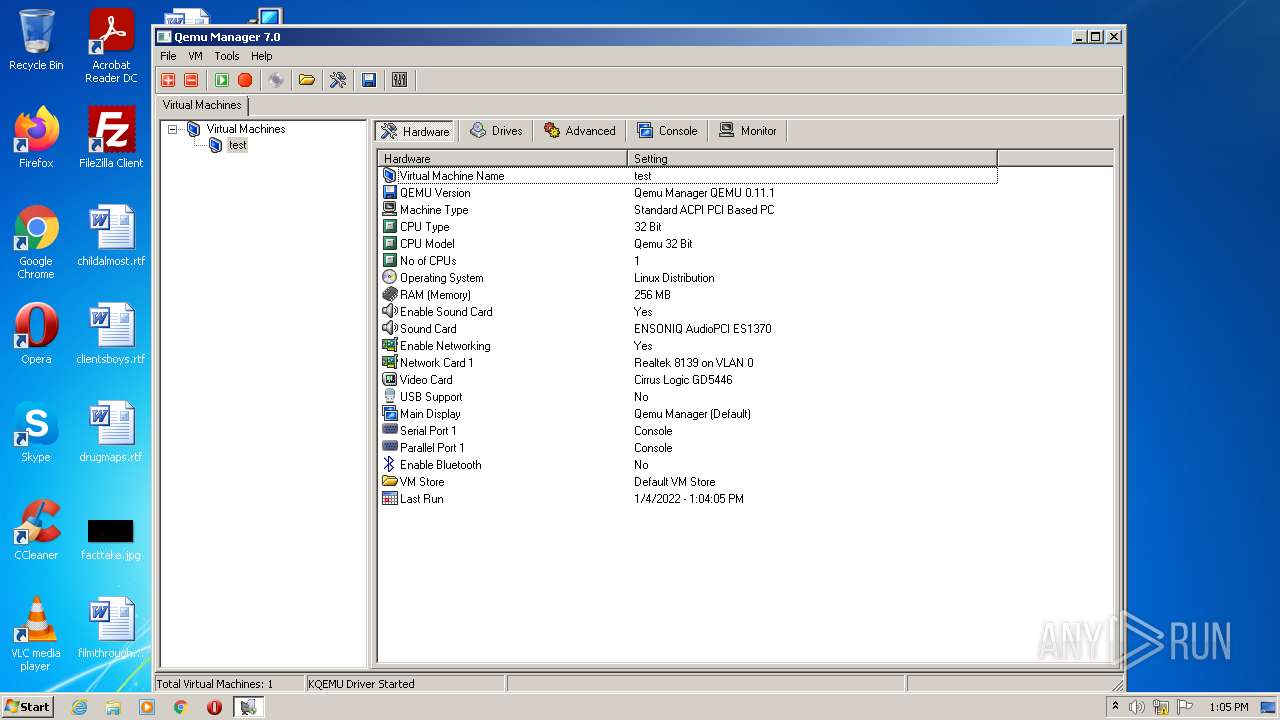
Task: Click the 'ENSONIQ AudioPCI ES1370' setting value
Action: (x=702, y=329)
